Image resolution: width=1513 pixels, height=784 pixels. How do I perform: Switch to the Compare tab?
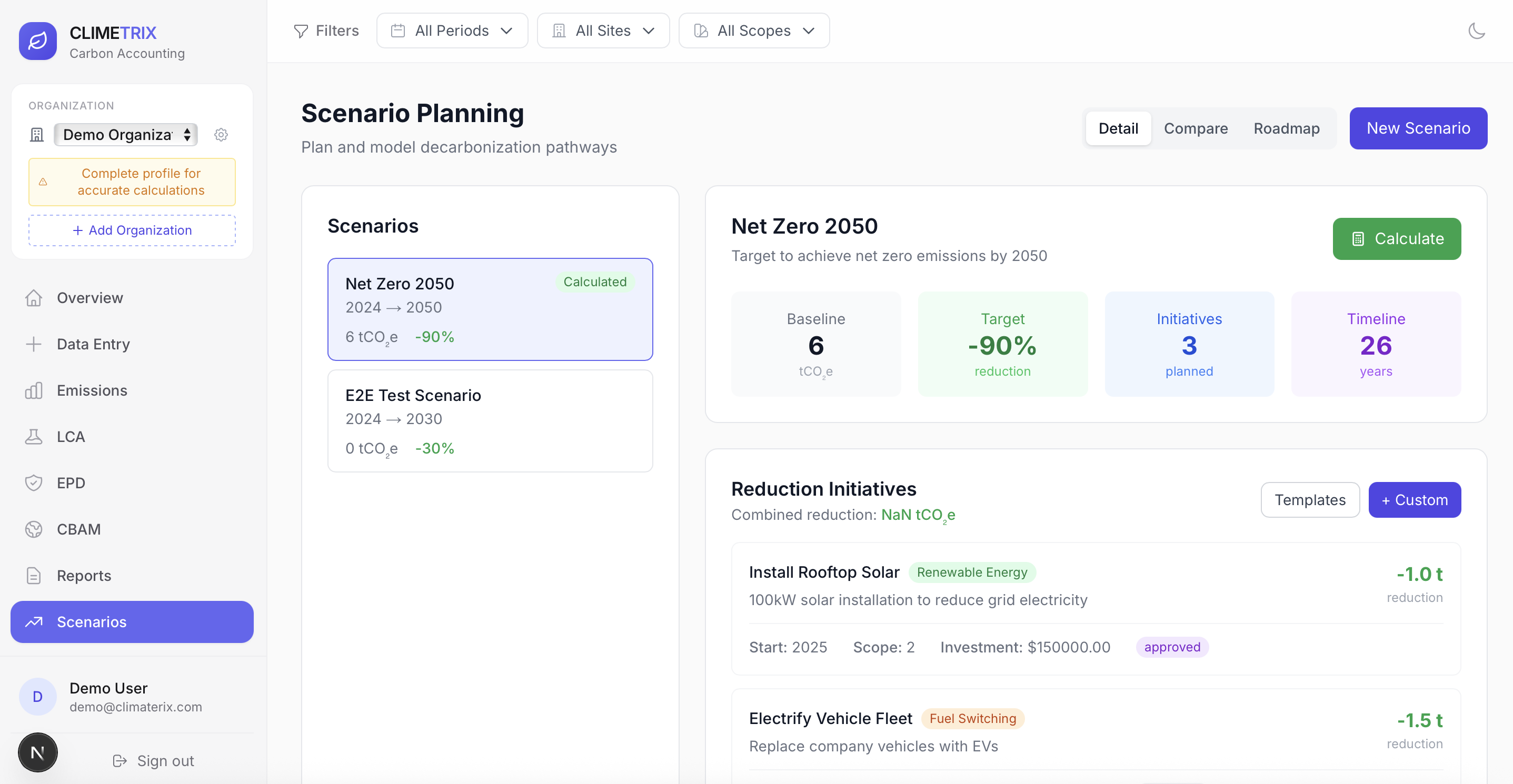point(1195,128)
